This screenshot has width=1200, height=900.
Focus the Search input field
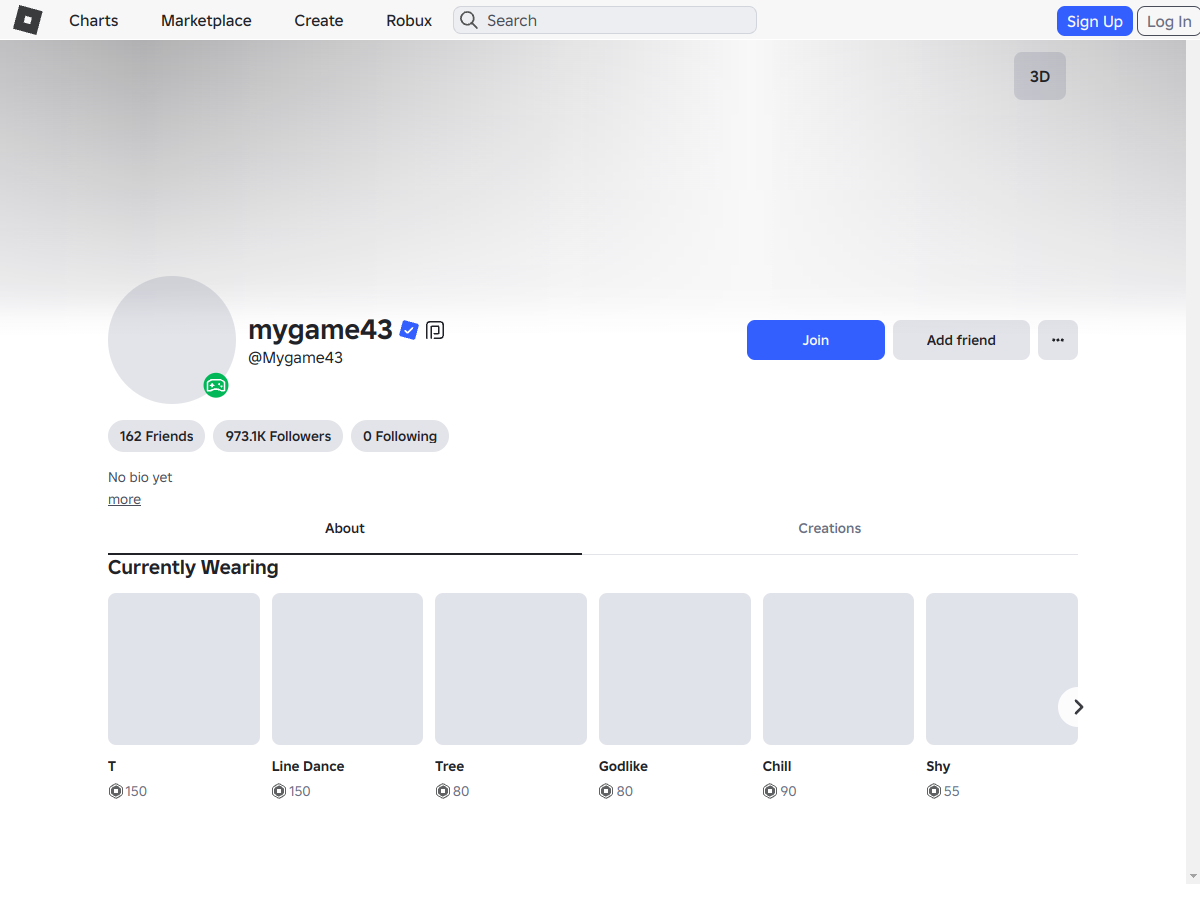click(x=605, y=20)
